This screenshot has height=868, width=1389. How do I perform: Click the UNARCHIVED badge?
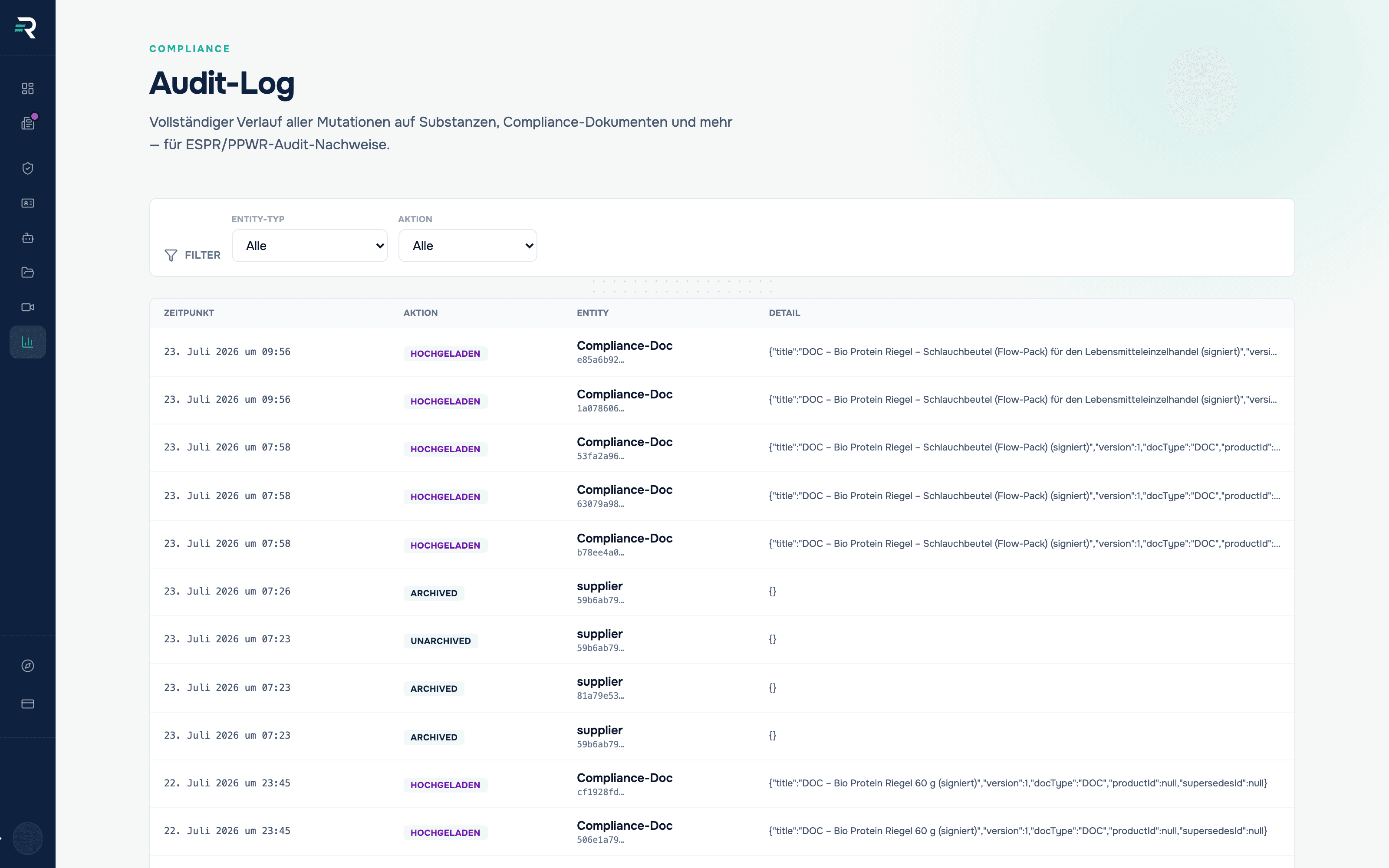point(441,641)
